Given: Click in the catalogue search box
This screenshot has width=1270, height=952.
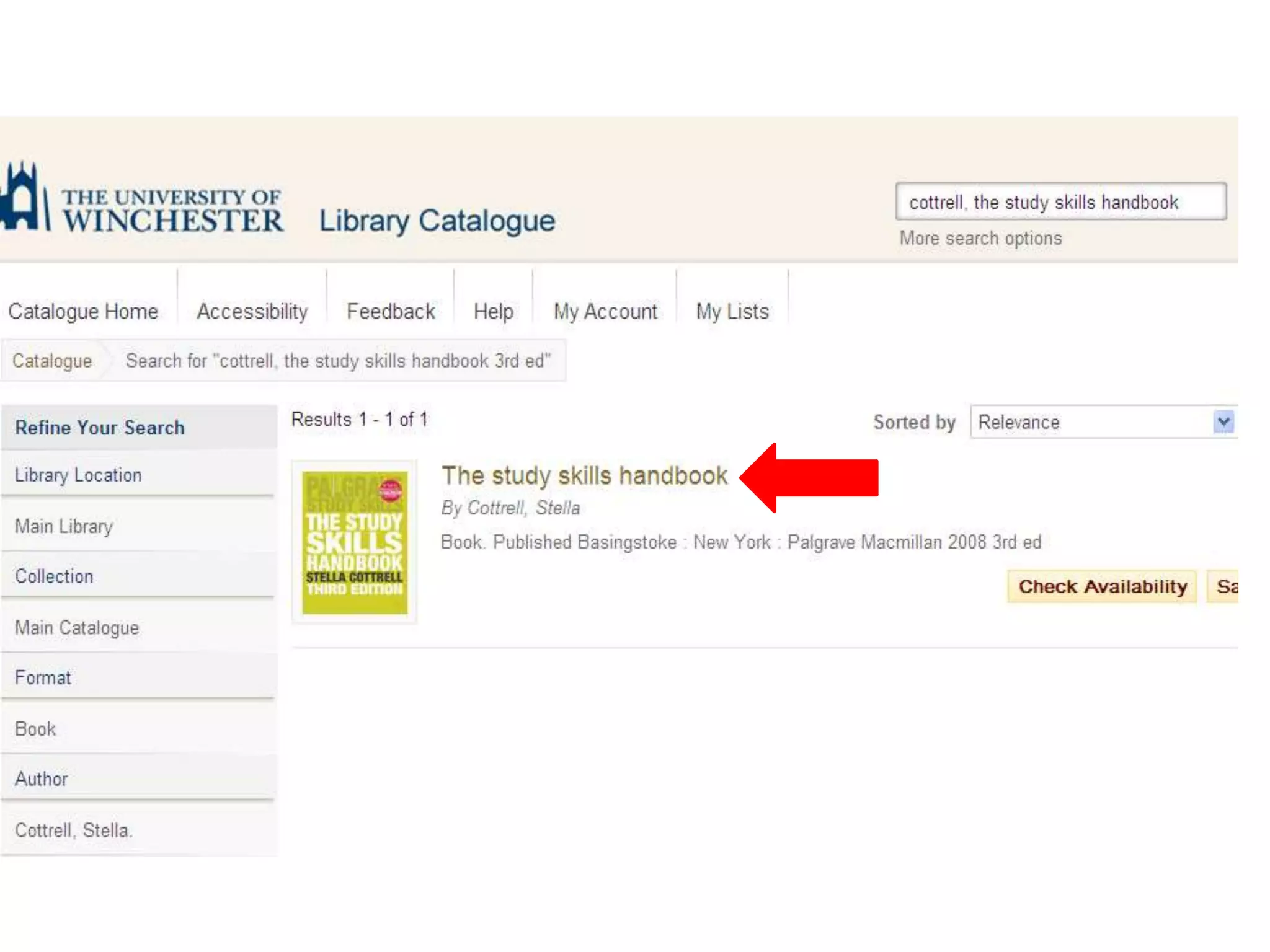Looking at the screenshot, I should tap(1060, 202).
